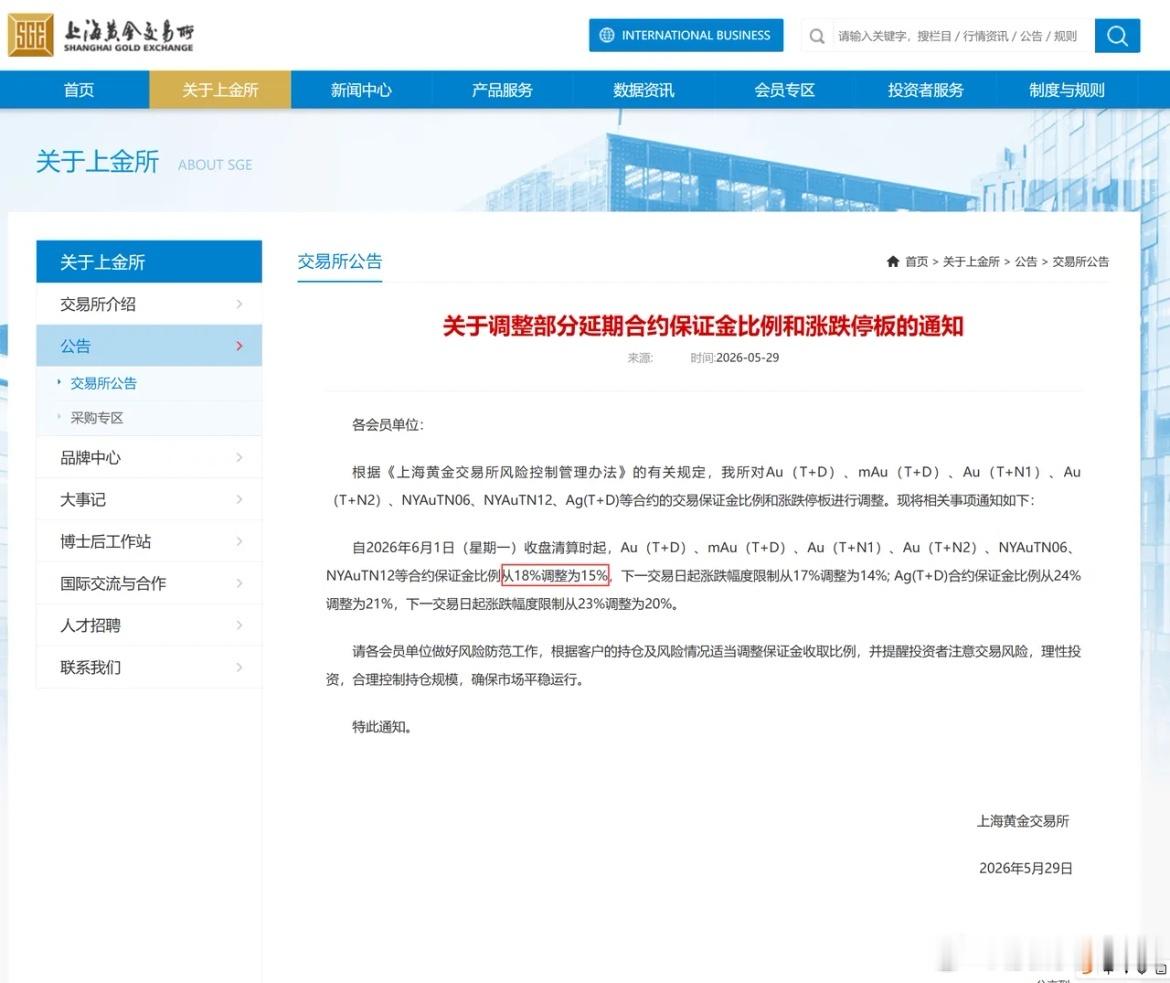
Task: Expand the 国际交流与合作 chevron arrow
Action: pyautogui.click(x=239, y=583)
